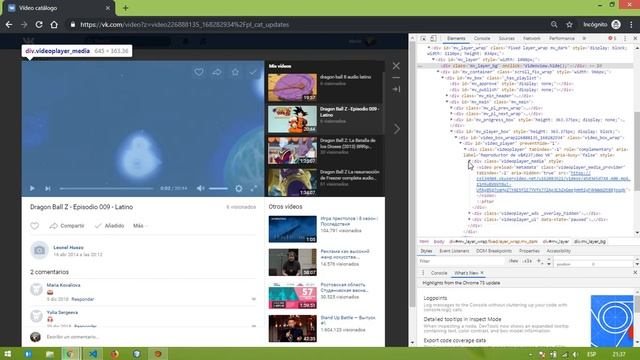Switch to DevTools Network tab
The width and height of the screenshot is (640, 360).
531,38
